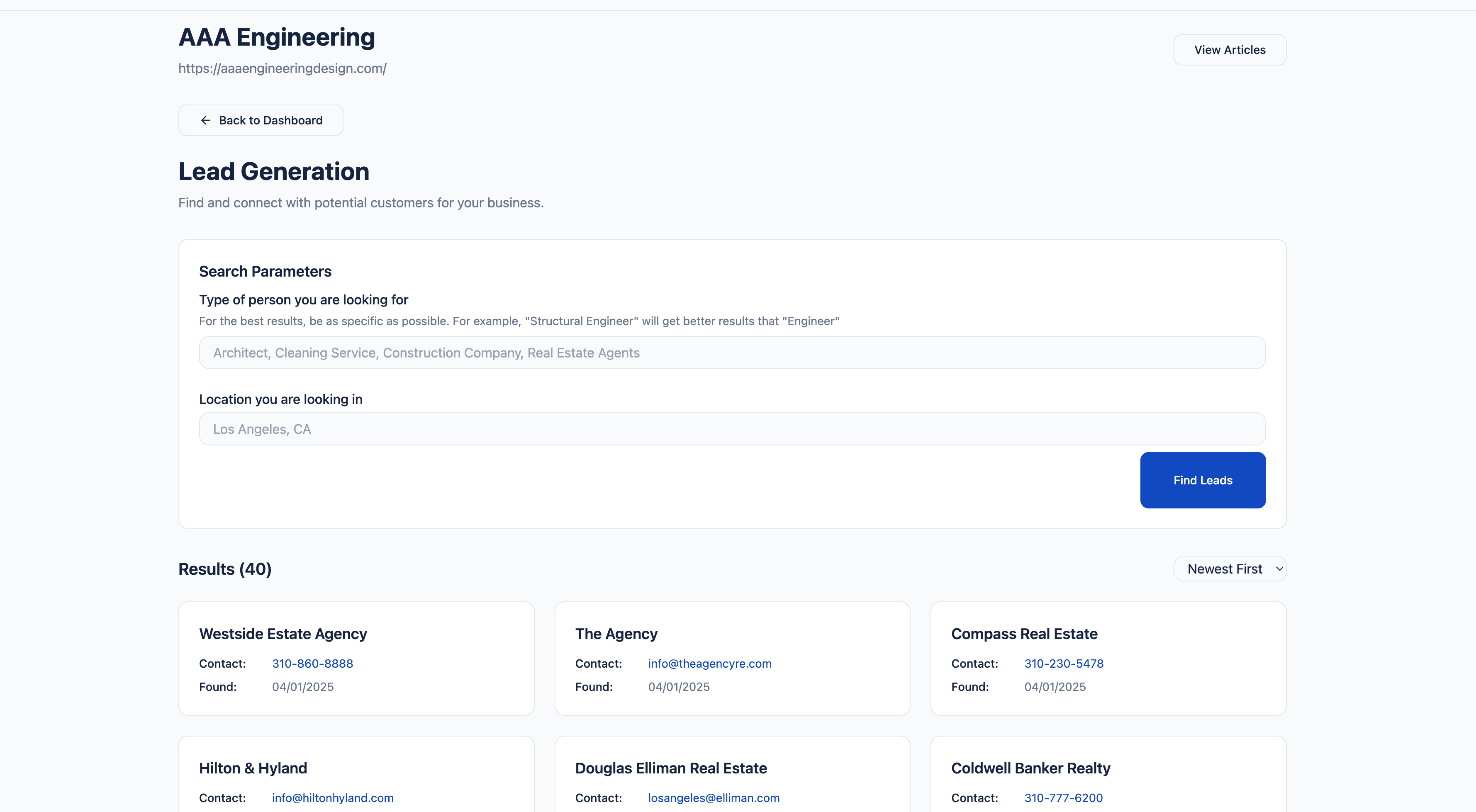Email info@theagencyre.com
Viewport: 1476px width, 812px height.
(709, 664)
